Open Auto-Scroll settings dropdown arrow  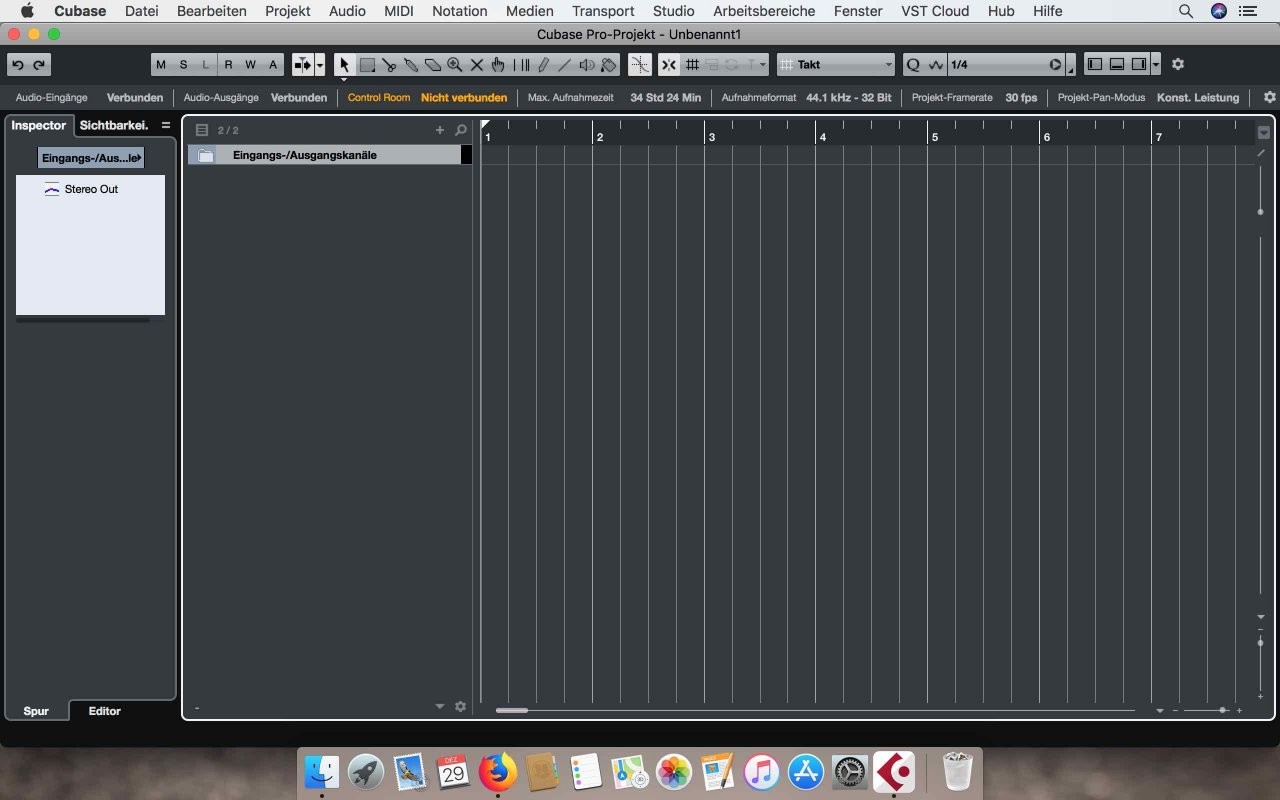click(x=320, y=65)
